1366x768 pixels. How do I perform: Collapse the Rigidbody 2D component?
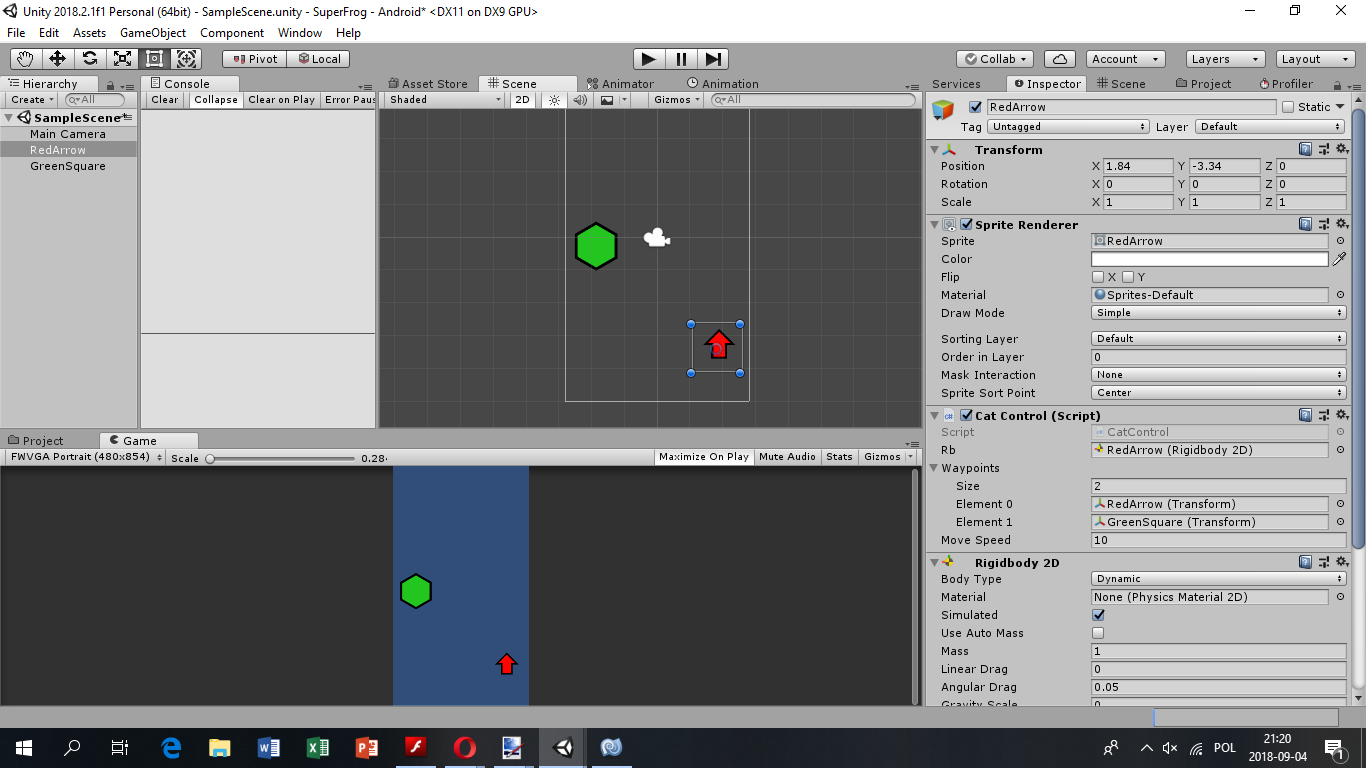coord(934,562)
